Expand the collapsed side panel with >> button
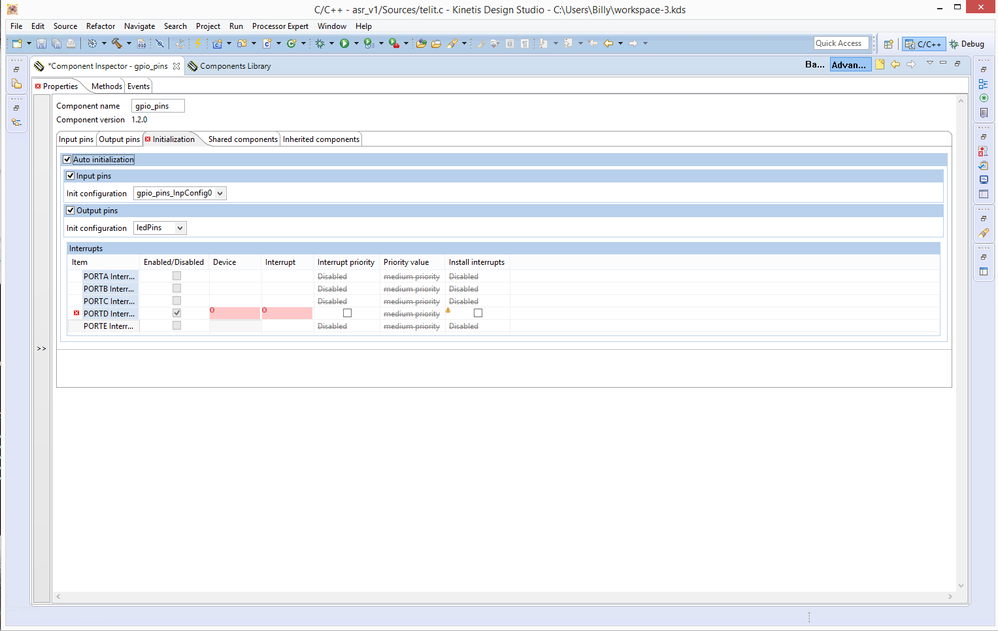The height and width of the screenshot is (631, 998). 41,348
